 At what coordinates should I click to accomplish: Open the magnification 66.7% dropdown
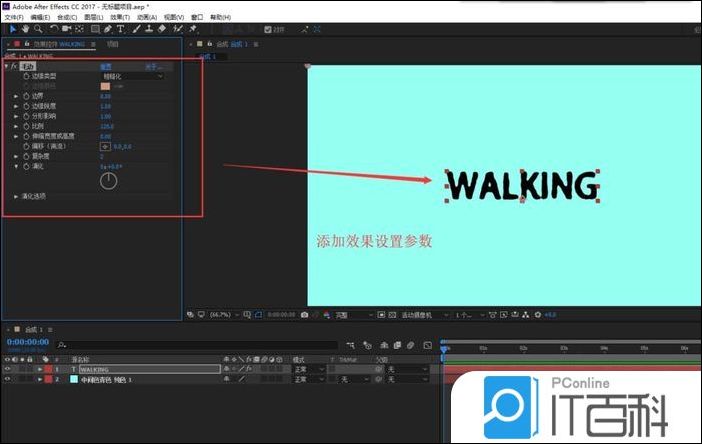pos(220,315)
